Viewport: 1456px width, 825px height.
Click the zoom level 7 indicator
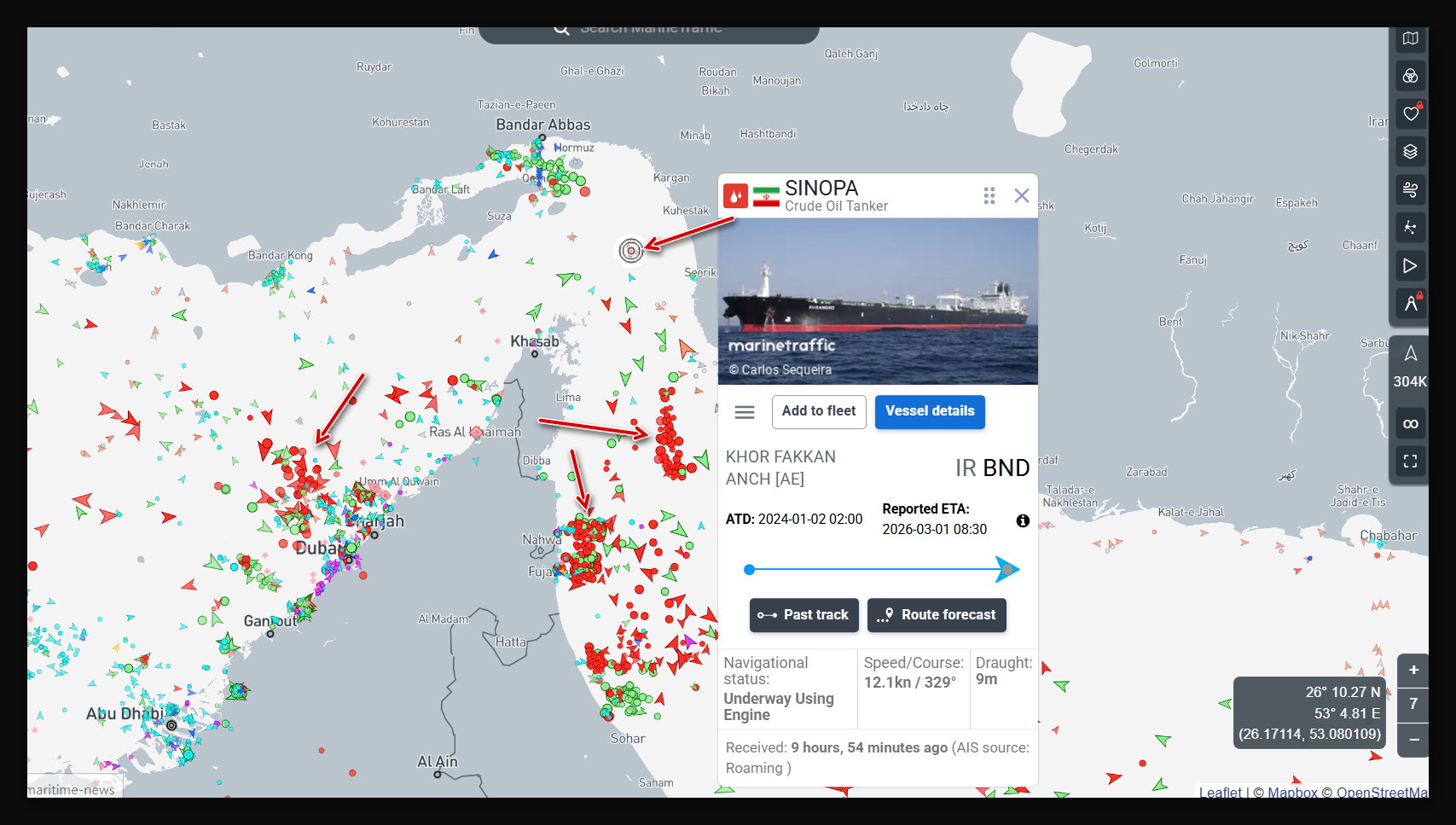1413,704
